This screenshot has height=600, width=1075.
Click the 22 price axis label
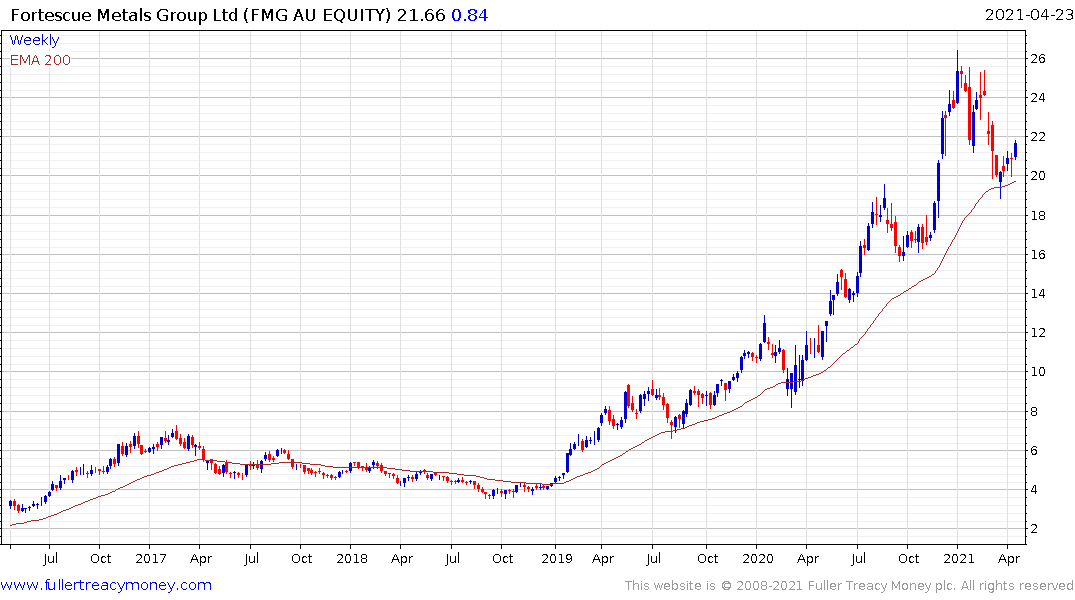click(1038, 137)
